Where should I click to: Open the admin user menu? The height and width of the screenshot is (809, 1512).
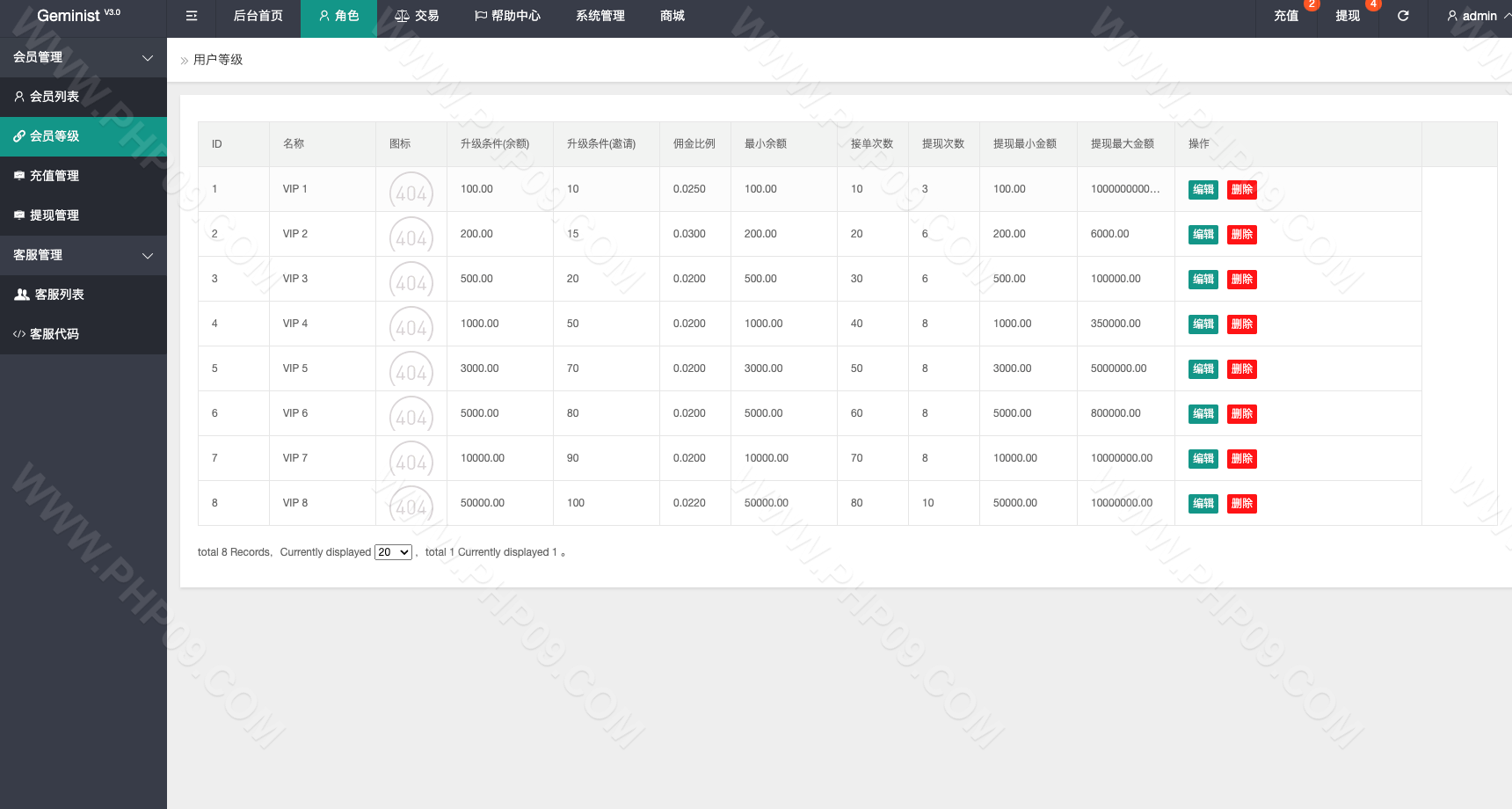coord(1479,16)
